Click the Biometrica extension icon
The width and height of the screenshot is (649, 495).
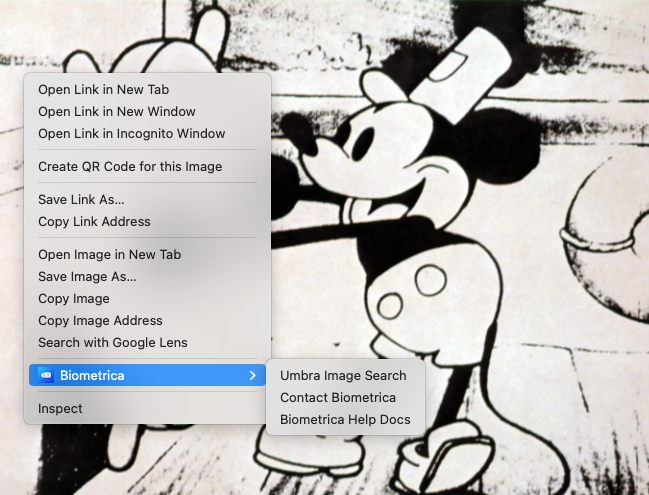point(46,375)
